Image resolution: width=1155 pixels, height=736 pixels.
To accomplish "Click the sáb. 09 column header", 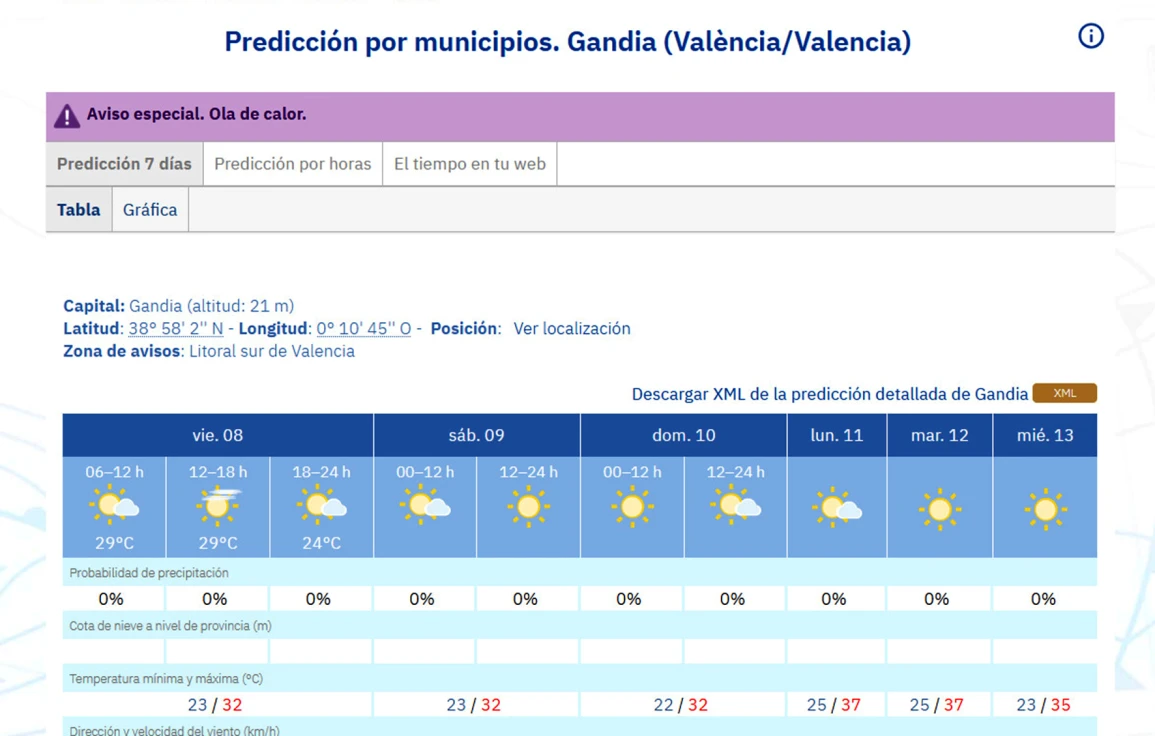I will [477, 435].
